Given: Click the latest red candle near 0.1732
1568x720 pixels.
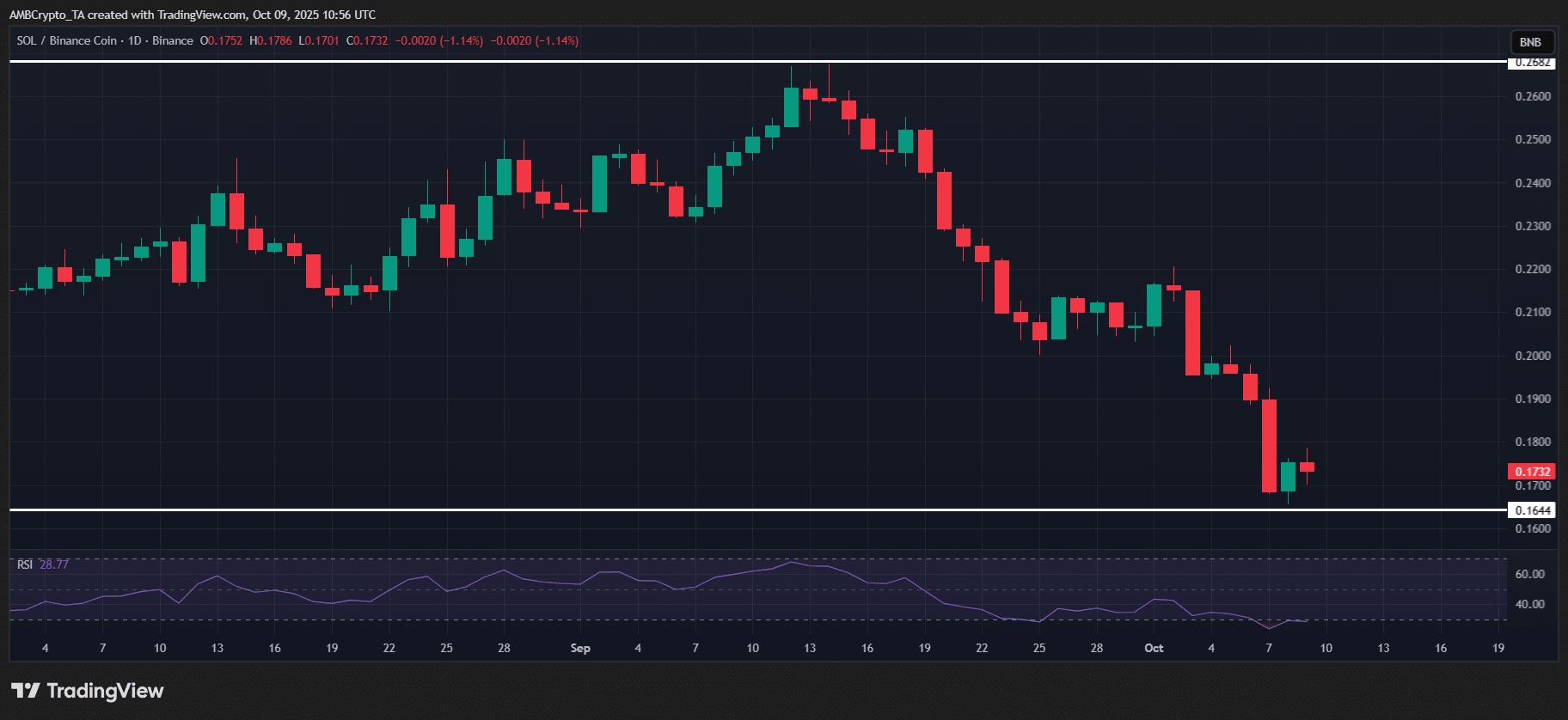Looking at the screenshot, I should tap(1307, 467).
